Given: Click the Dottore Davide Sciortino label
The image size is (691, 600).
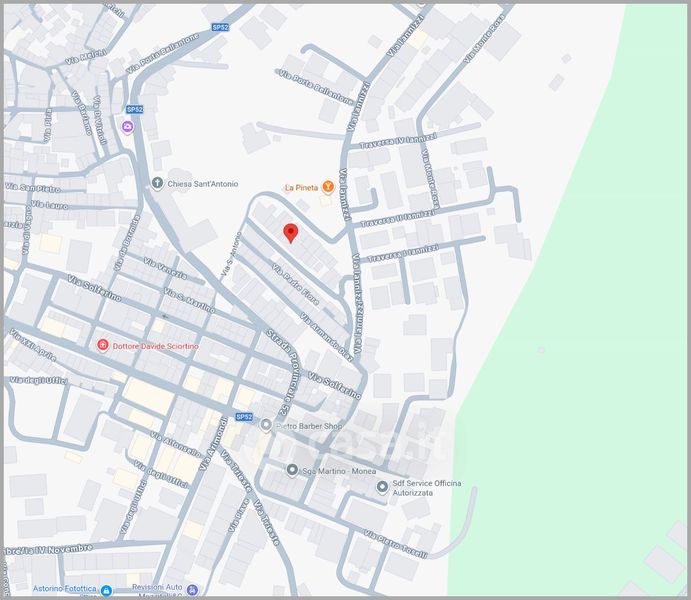Looking at the screenshot, I should pos(156,346).
